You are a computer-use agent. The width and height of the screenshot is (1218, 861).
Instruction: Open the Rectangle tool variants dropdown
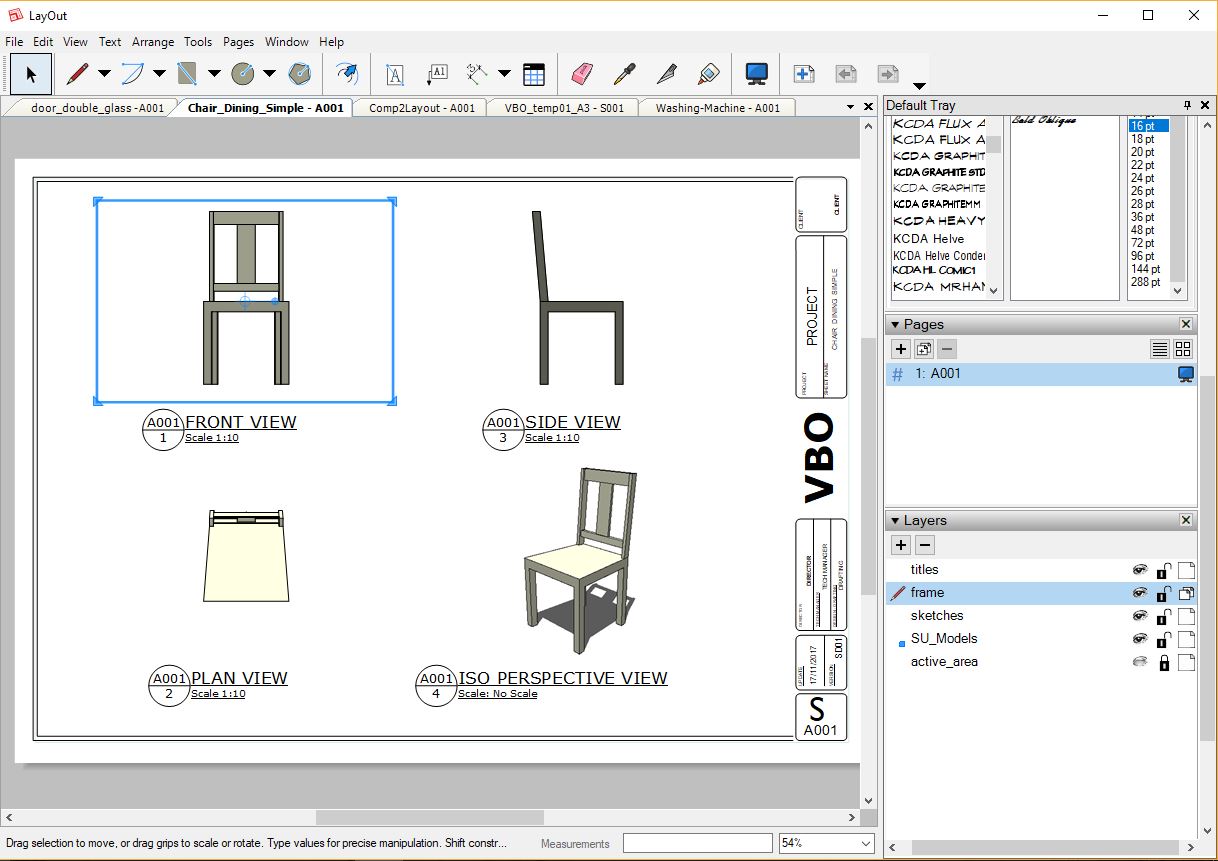point(215,73)
